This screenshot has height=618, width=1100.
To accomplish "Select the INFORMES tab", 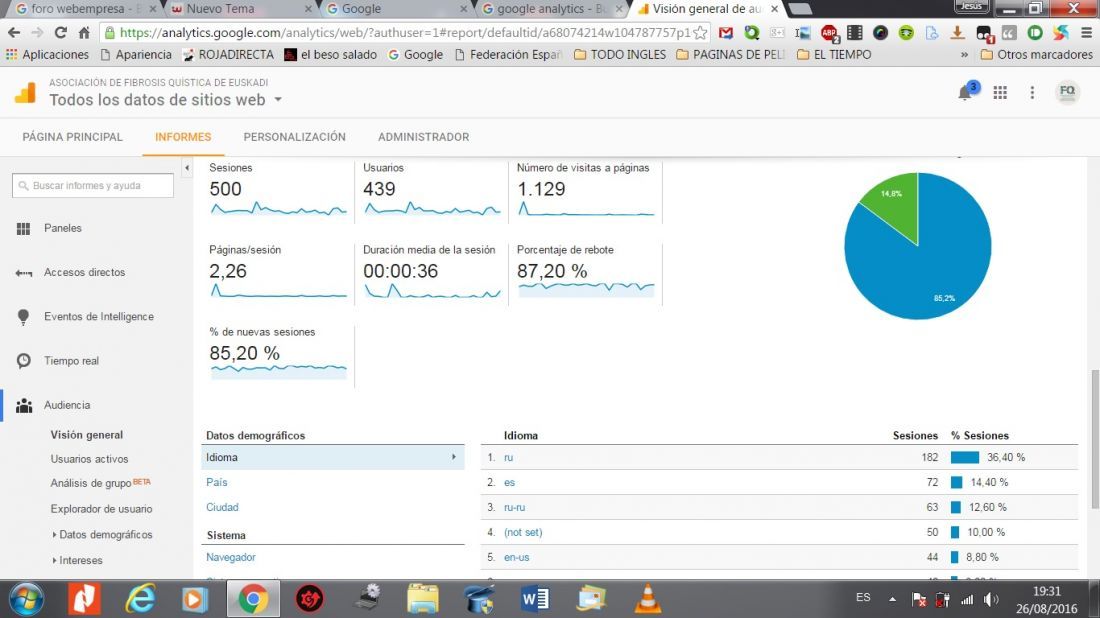I will click(183, 137).
